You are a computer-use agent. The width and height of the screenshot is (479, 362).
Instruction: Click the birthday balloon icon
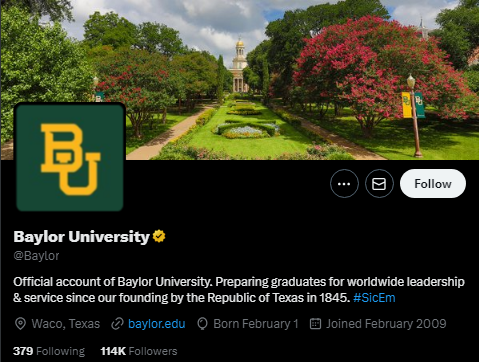point(202,324)
